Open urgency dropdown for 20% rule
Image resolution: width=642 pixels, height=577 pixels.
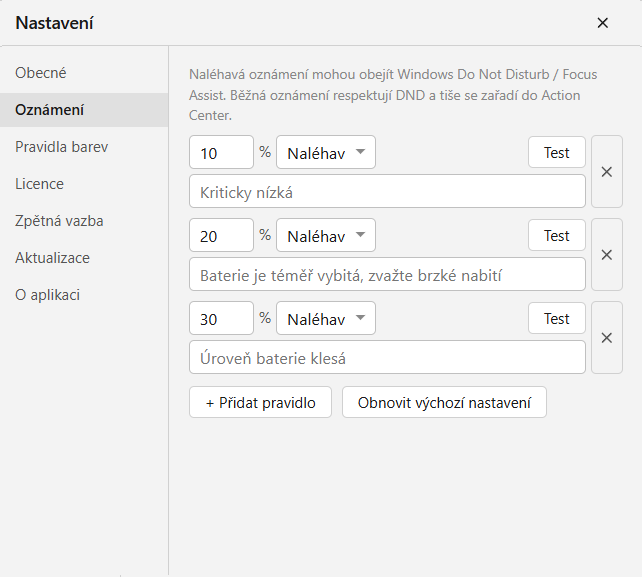[x=326, y=235]
